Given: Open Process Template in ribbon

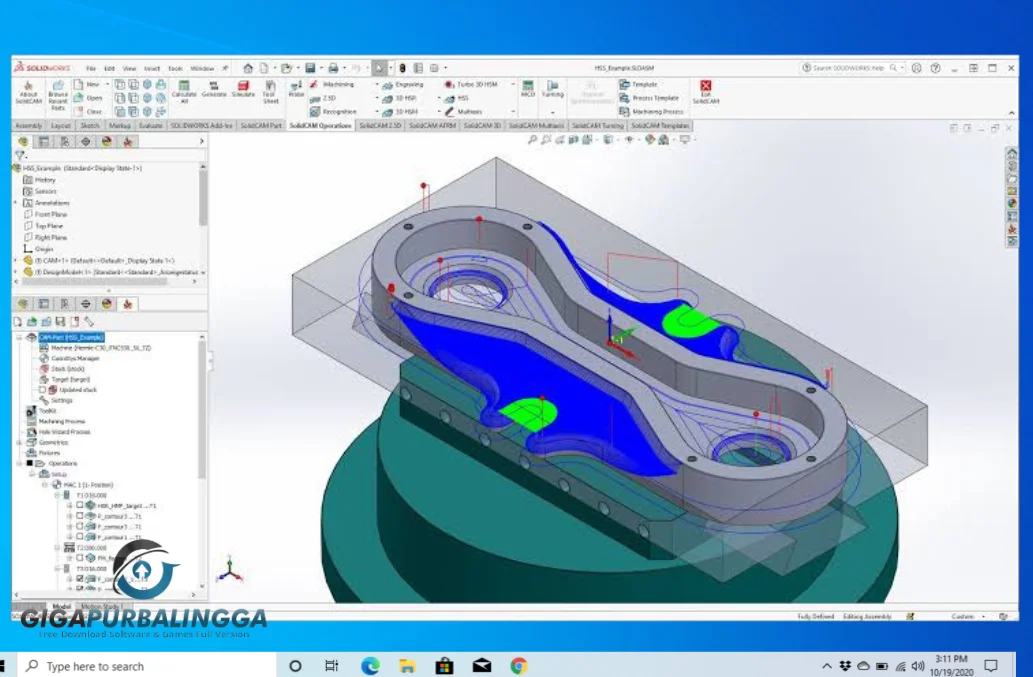Looking at the screenshot, I should (649, 98).
